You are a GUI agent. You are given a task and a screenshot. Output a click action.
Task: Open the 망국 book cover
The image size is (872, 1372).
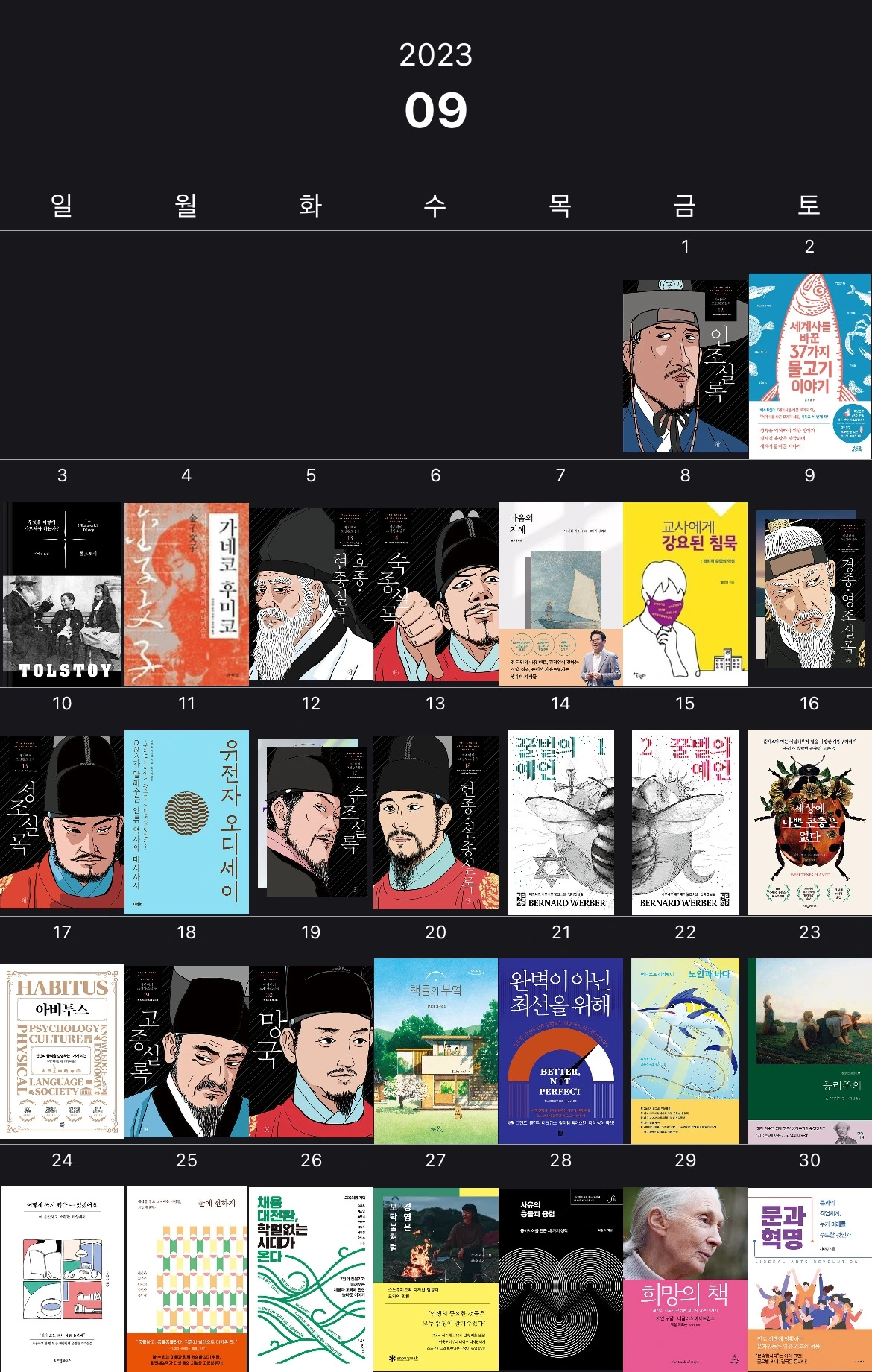click(311, 1052)
